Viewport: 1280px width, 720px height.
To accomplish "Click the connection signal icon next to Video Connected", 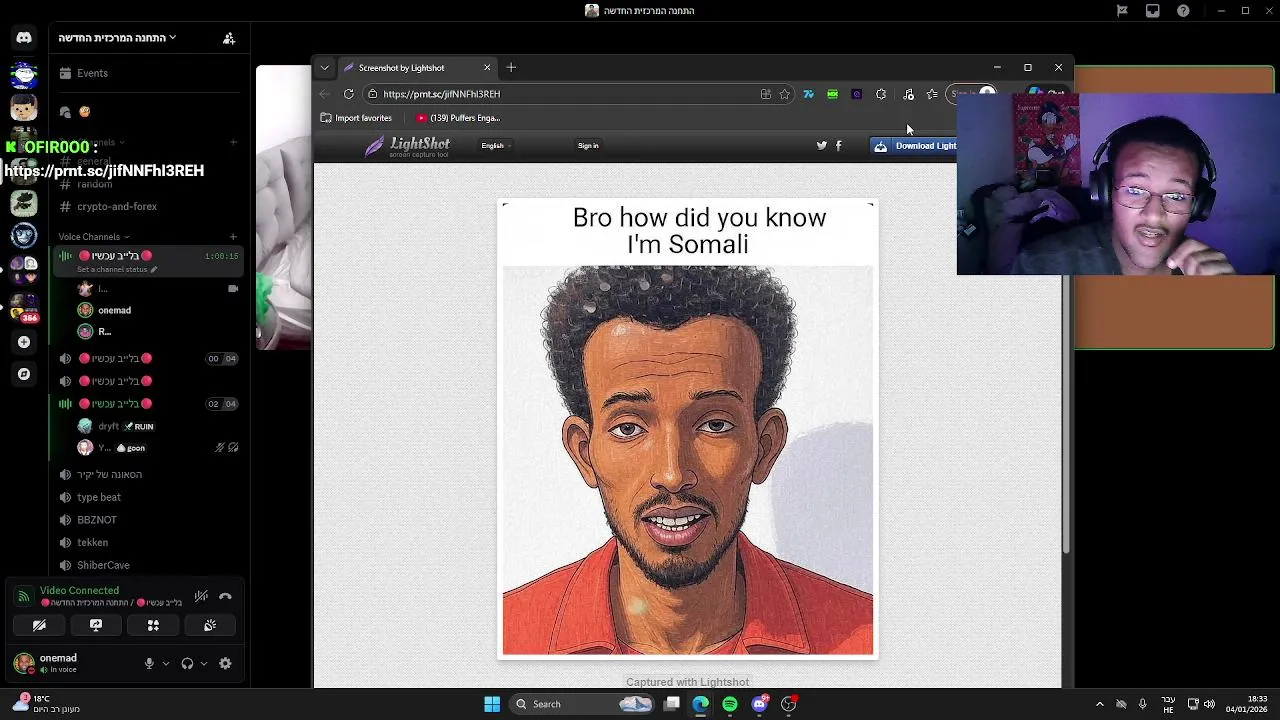I will [24, 596].
